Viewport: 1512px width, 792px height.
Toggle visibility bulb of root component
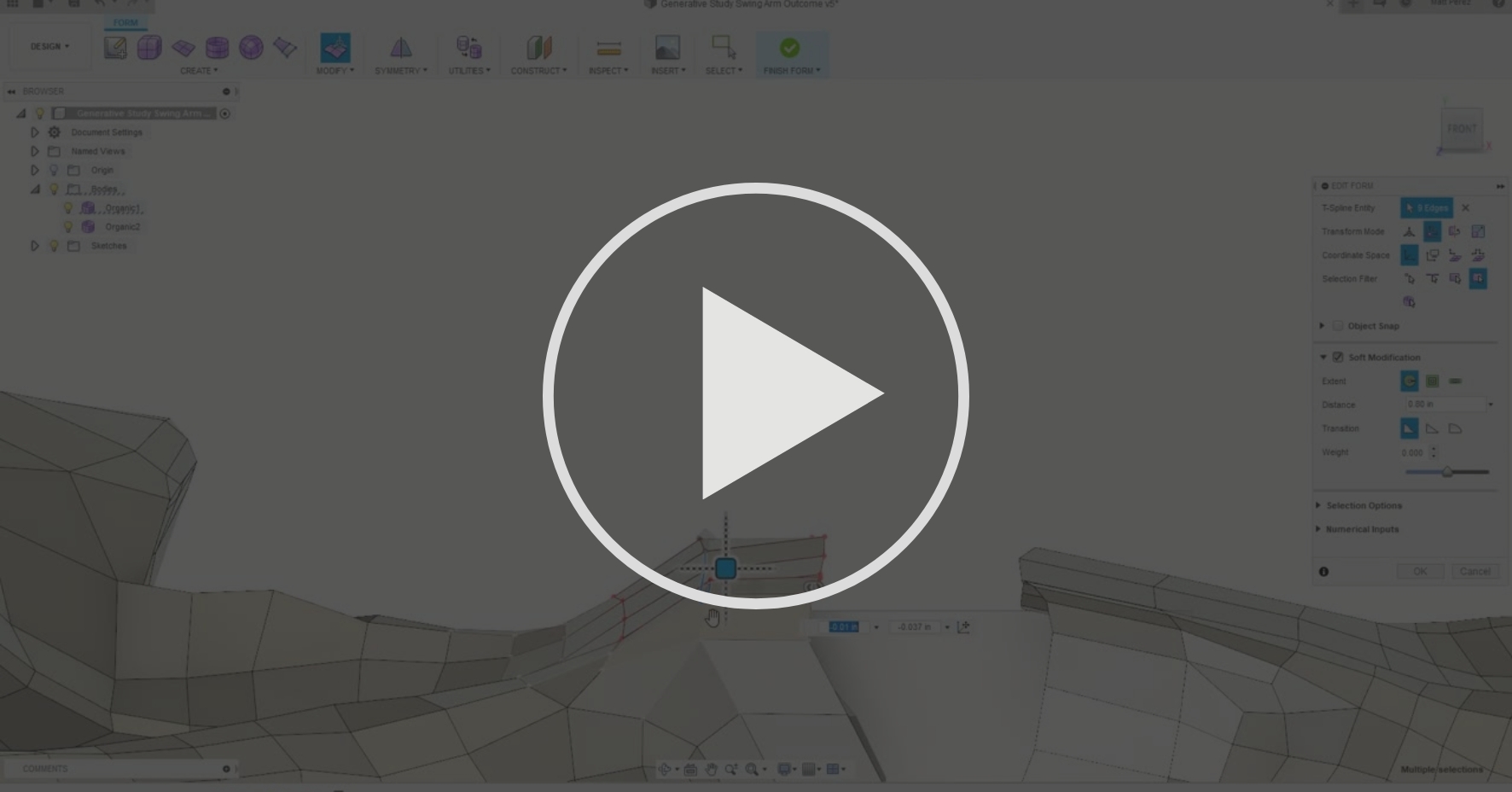tap(39, 114)
